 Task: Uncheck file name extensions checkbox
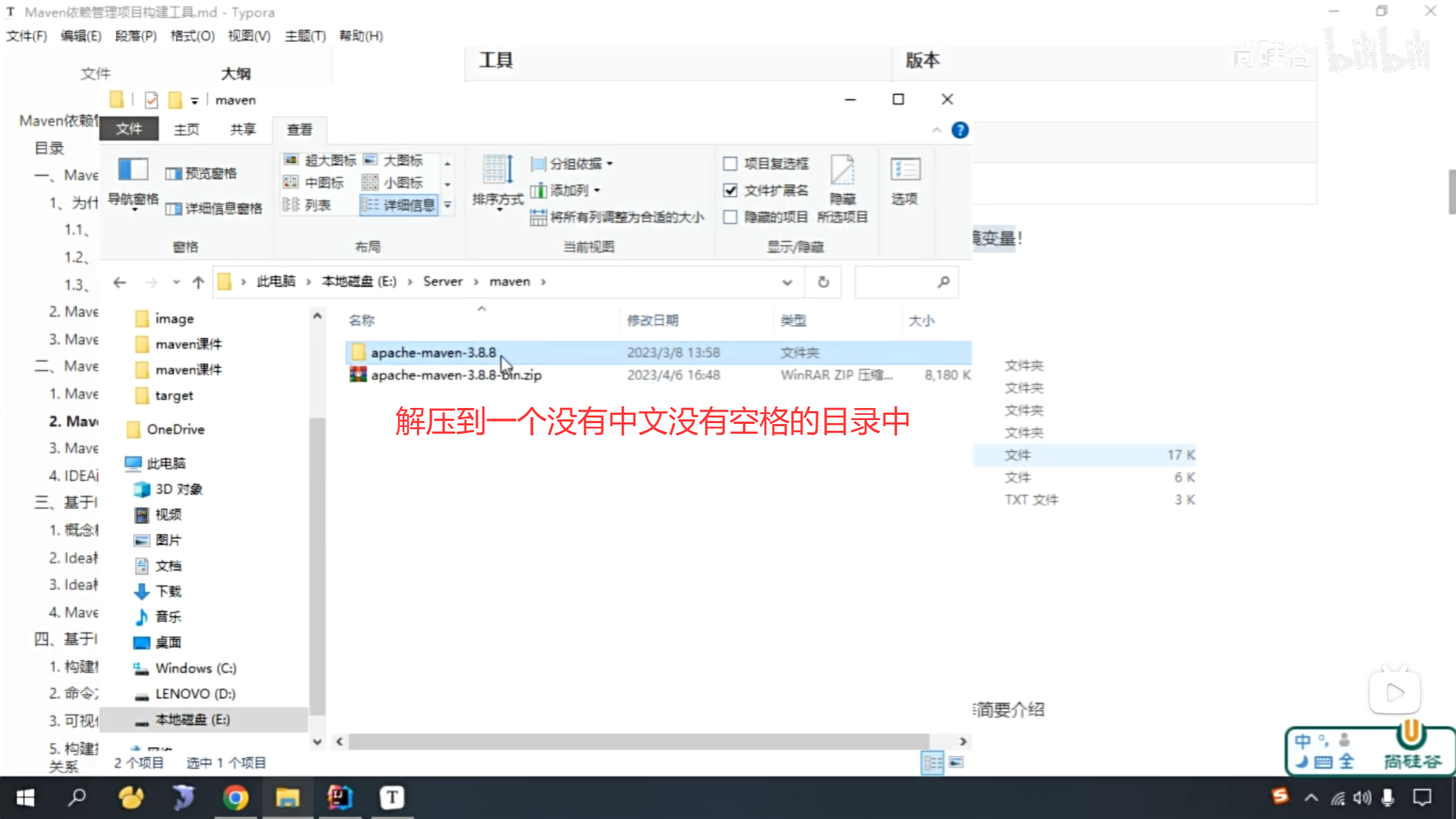click(x=730, y=190)
